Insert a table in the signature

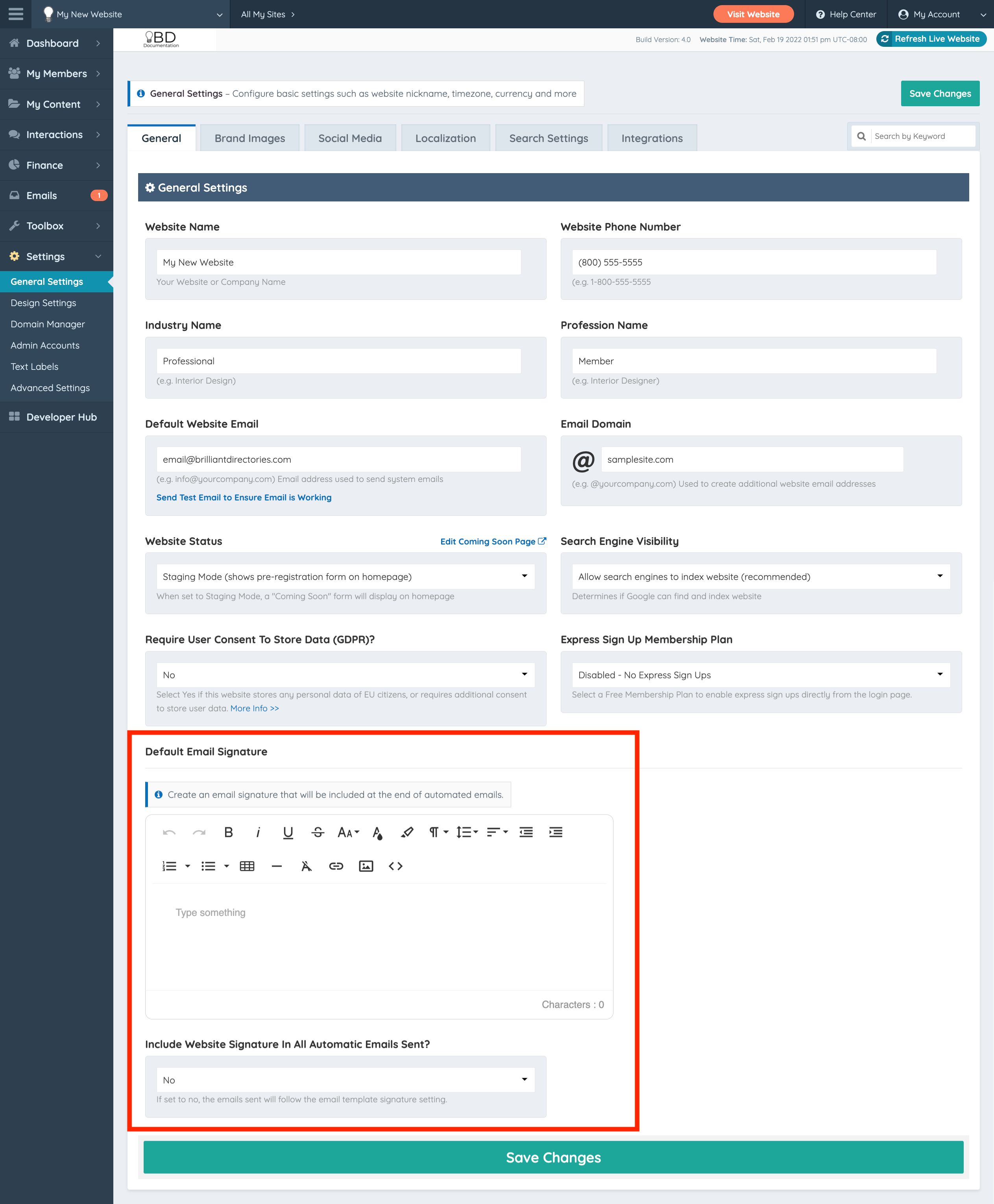(247, 866)
